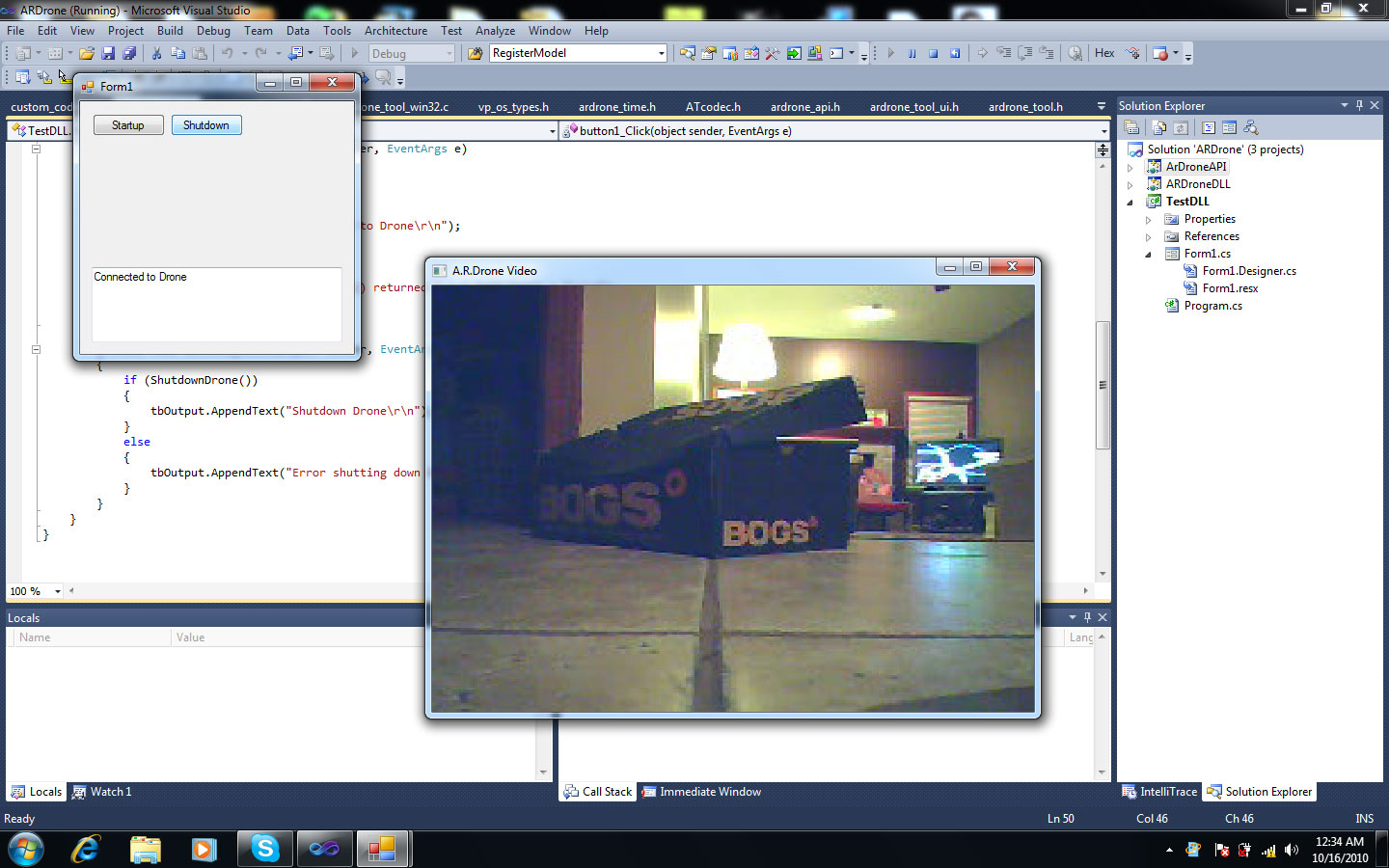Screen dimensions: 1389x868
Task: Toggle Hex display in the debug toolbar
Action: (1104, 54)
